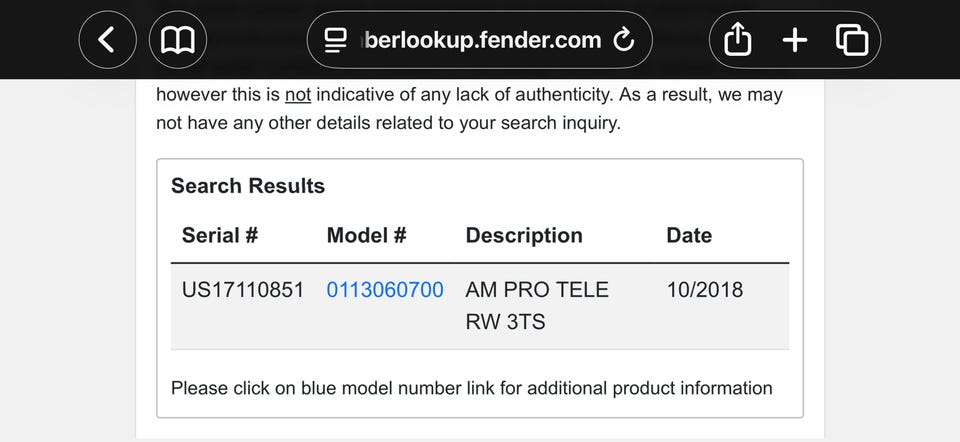
Task: Select the serial number US17110851 cell
Action: pyautogui.click(x=243, y=290)
